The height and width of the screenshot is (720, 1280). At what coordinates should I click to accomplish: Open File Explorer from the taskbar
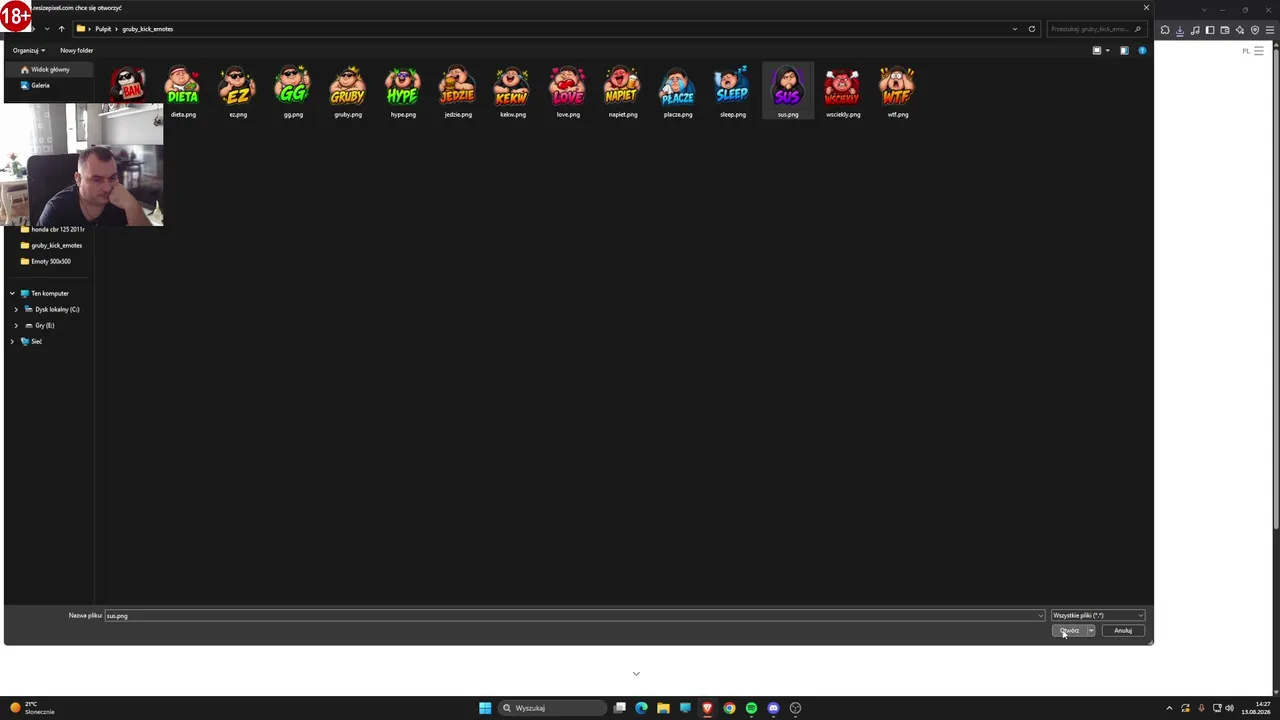[x=663, y=708]
